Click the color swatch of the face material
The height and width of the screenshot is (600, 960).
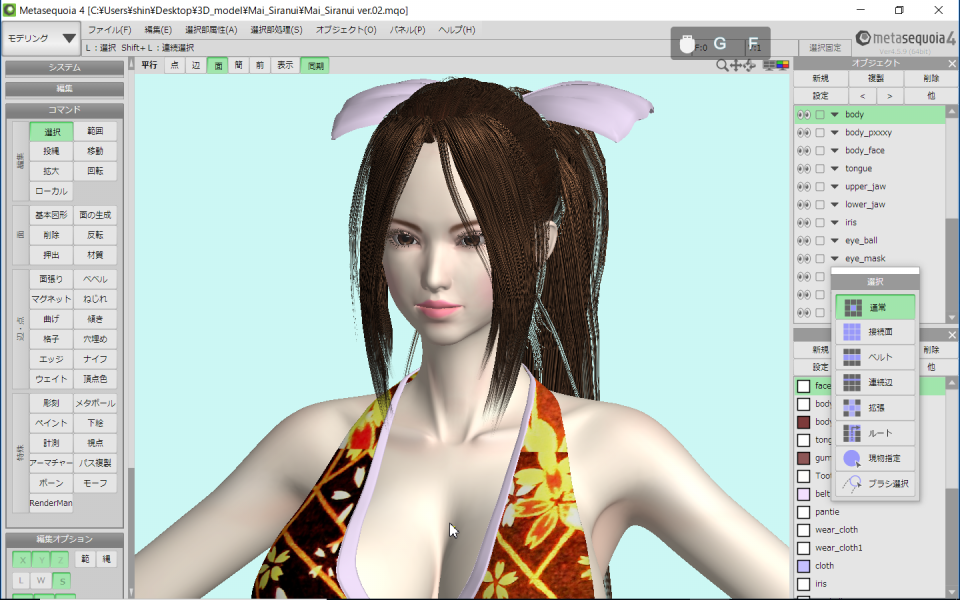point(803,386)
